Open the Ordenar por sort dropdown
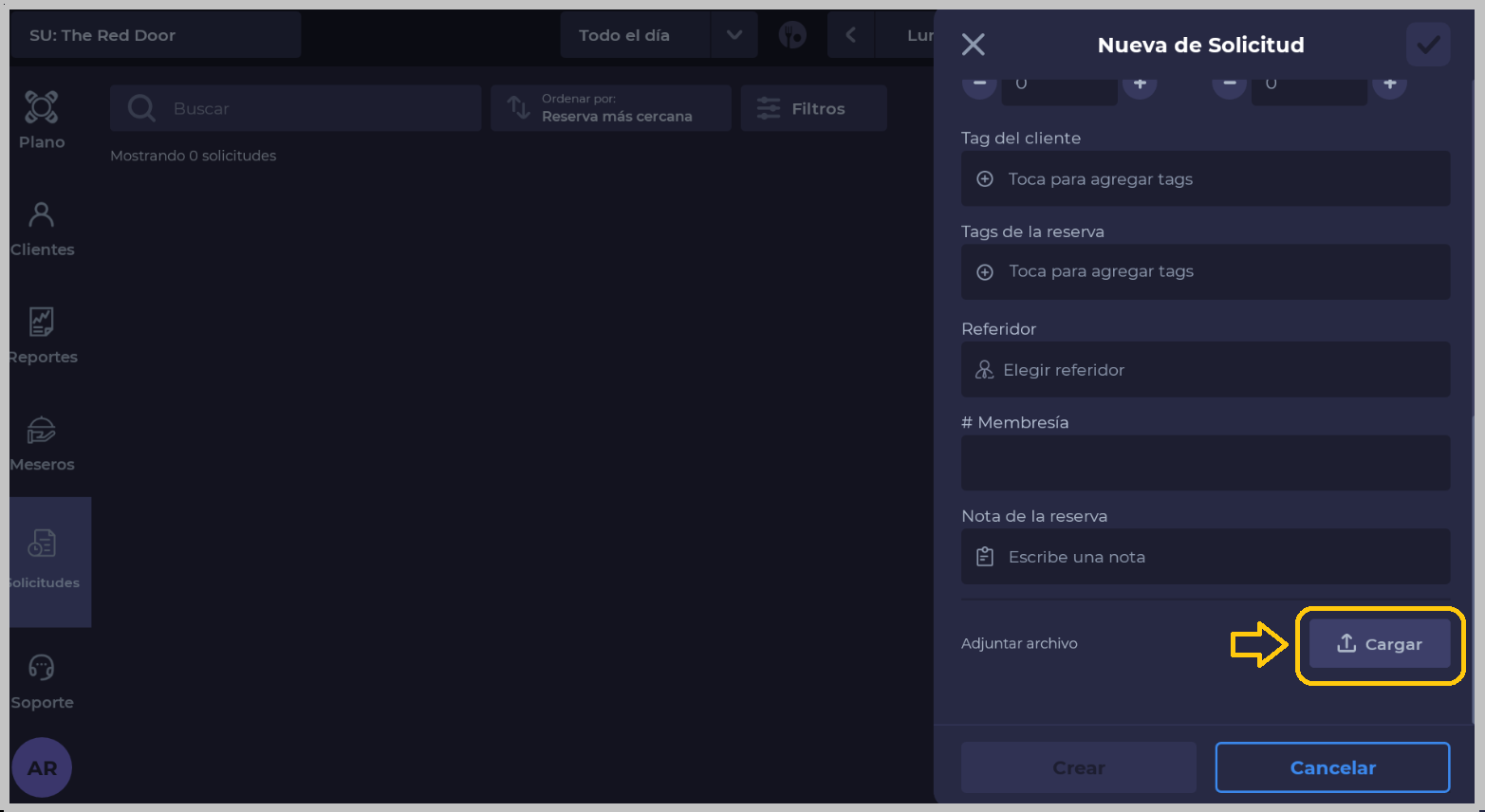Viewport: 1485px width, 812px height. coord(611,108)
